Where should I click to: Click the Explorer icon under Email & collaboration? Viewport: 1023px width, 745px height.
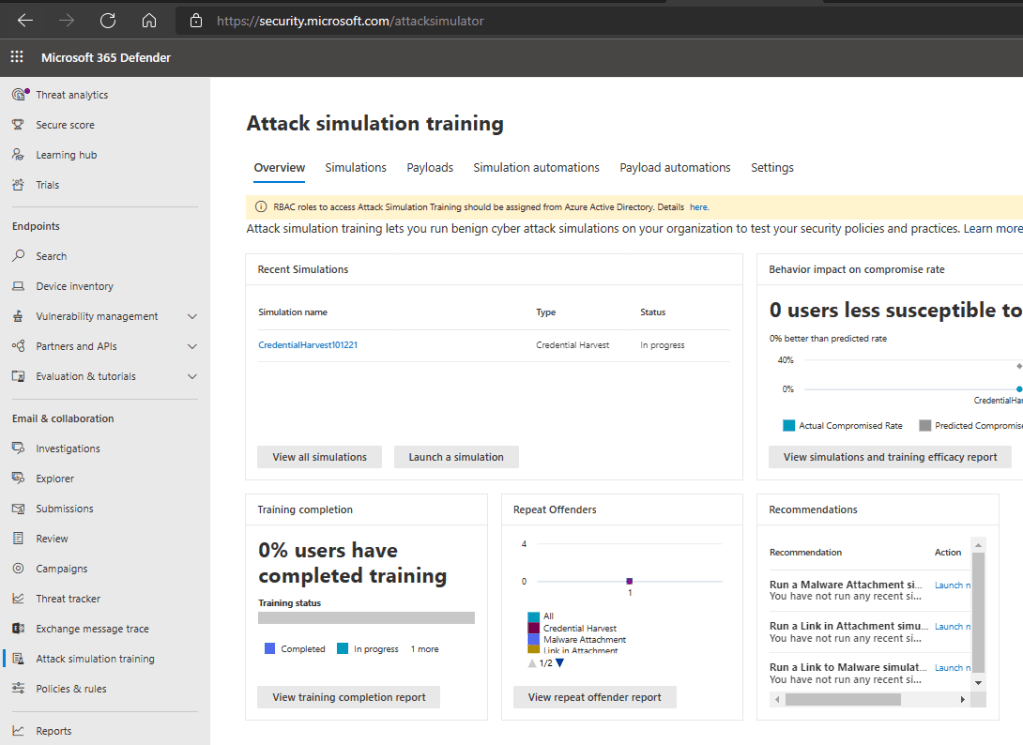coord(18,479)
